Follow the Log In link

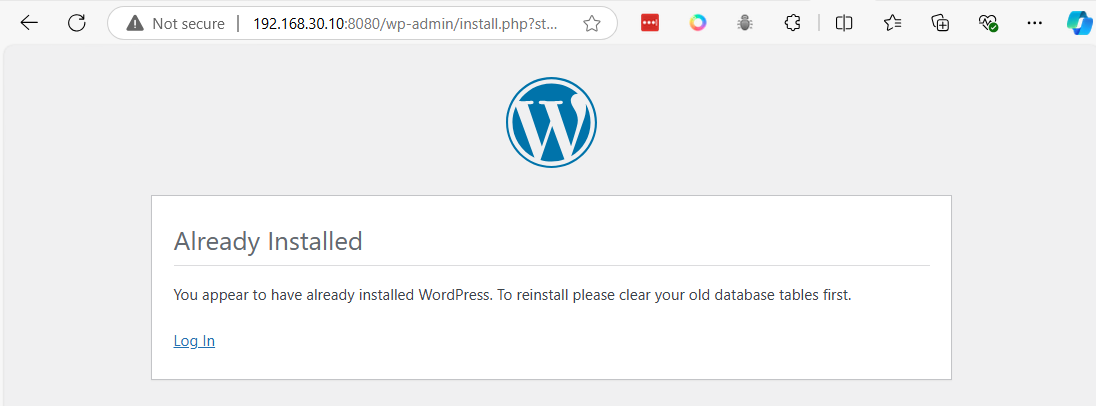pyautogui.click(x=194, y=341)
